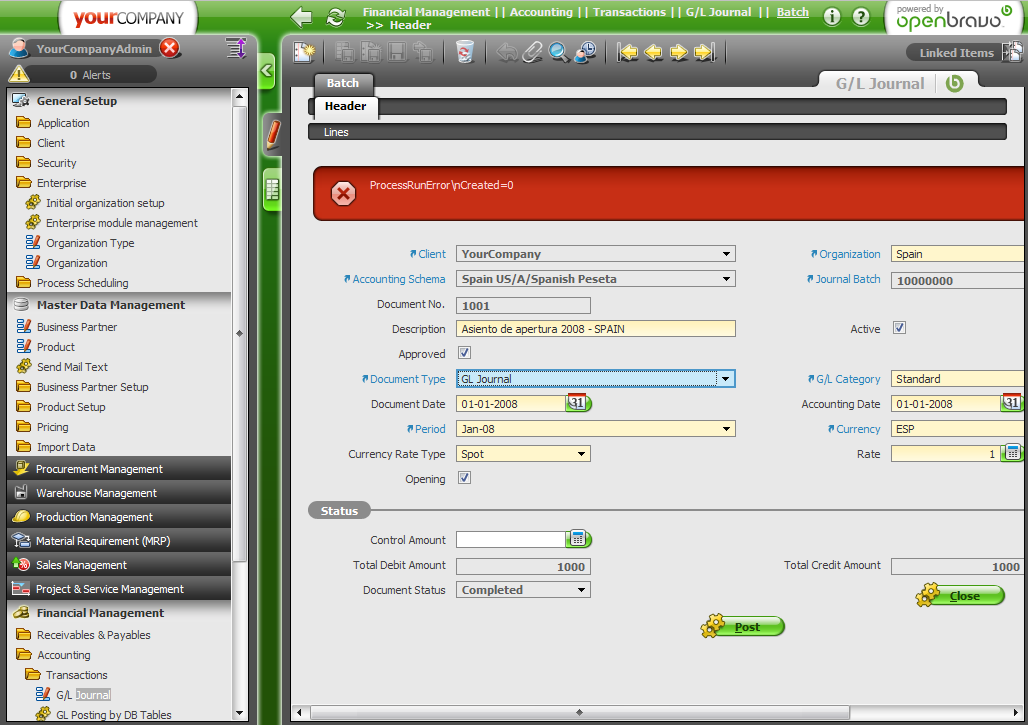Open the Document Type dropdown
The width and height of the screenshot is (1028, 725).
pyautogui.click(x=725, y=379)
